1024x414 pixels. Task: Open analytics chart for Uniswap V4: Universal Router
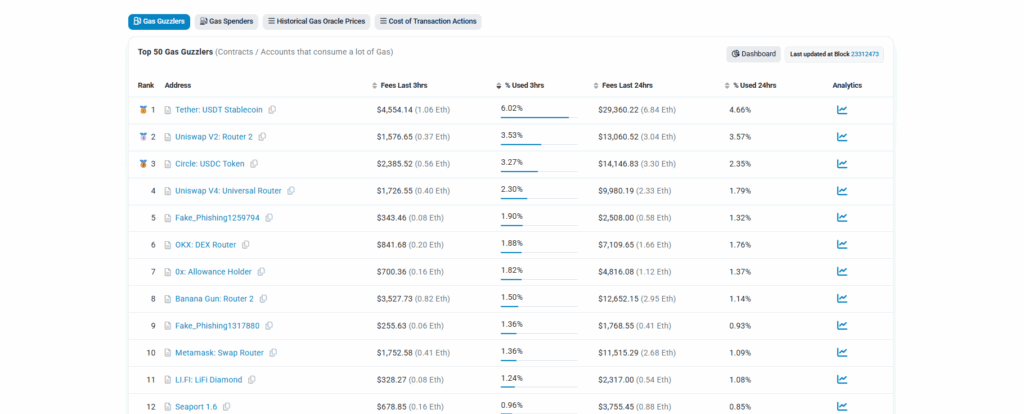pos(842,191)
